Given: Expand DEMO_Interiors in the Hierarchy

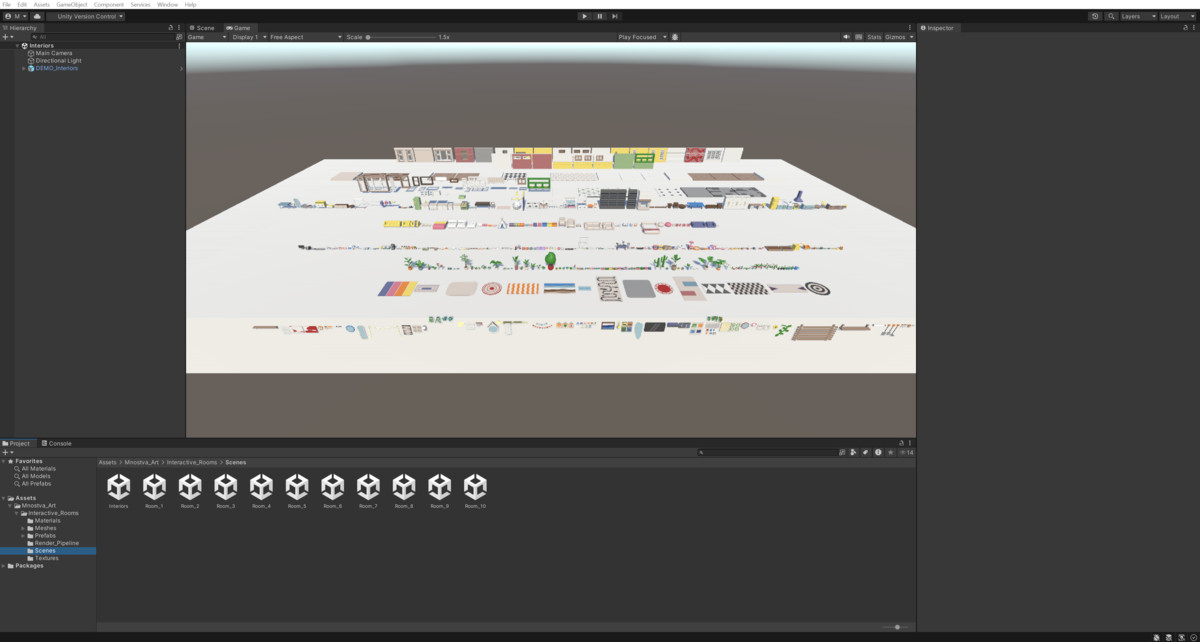Looking at the screenshot, I should click(x=23, y=68).
